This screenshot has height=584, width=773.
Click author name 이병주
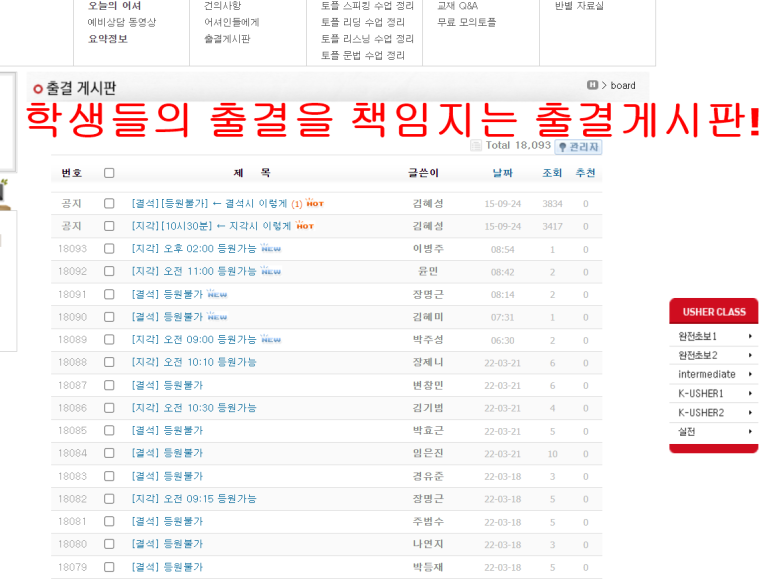click(428, 249)
